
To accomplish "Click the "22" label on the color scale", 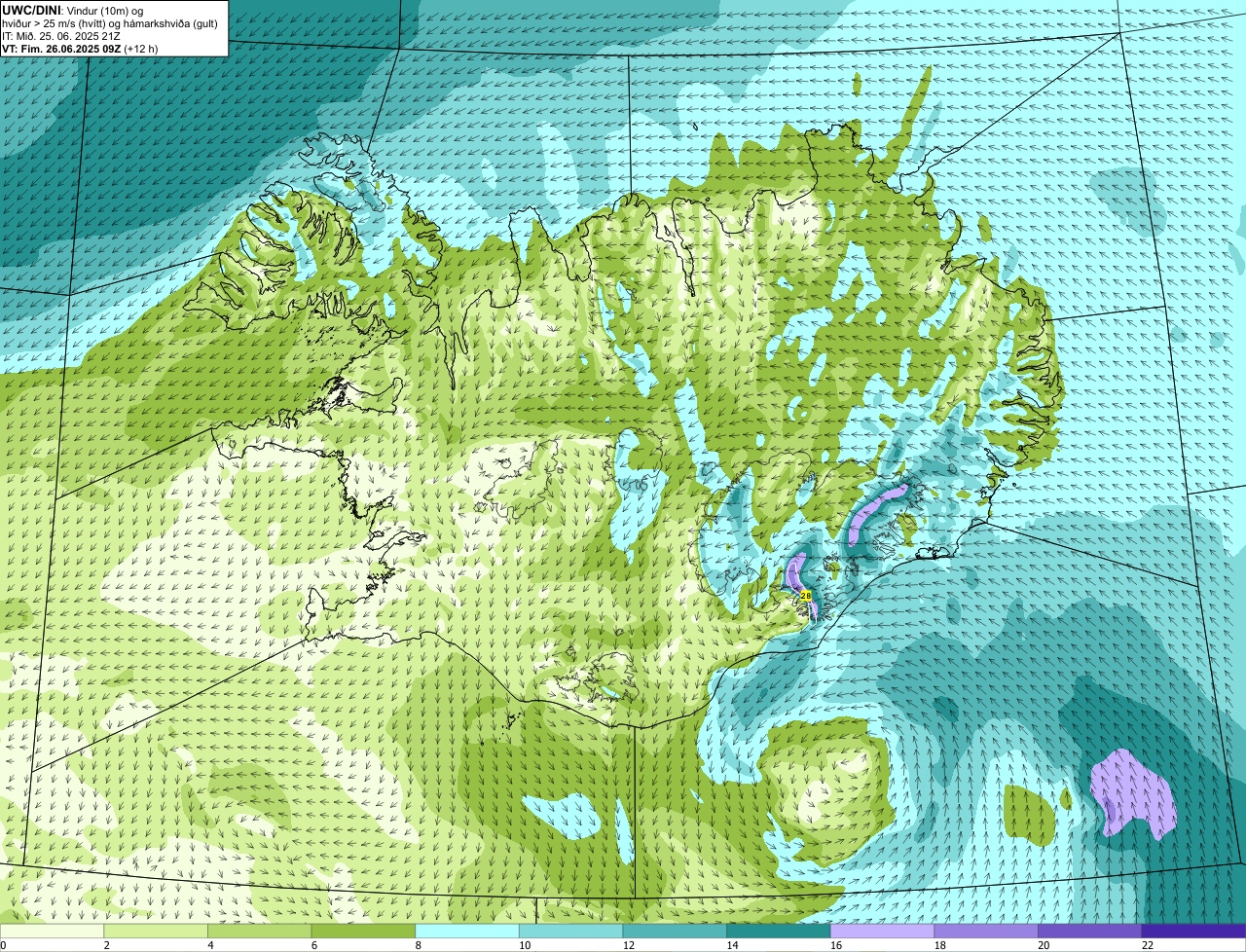I will (x=1148, y=945).
